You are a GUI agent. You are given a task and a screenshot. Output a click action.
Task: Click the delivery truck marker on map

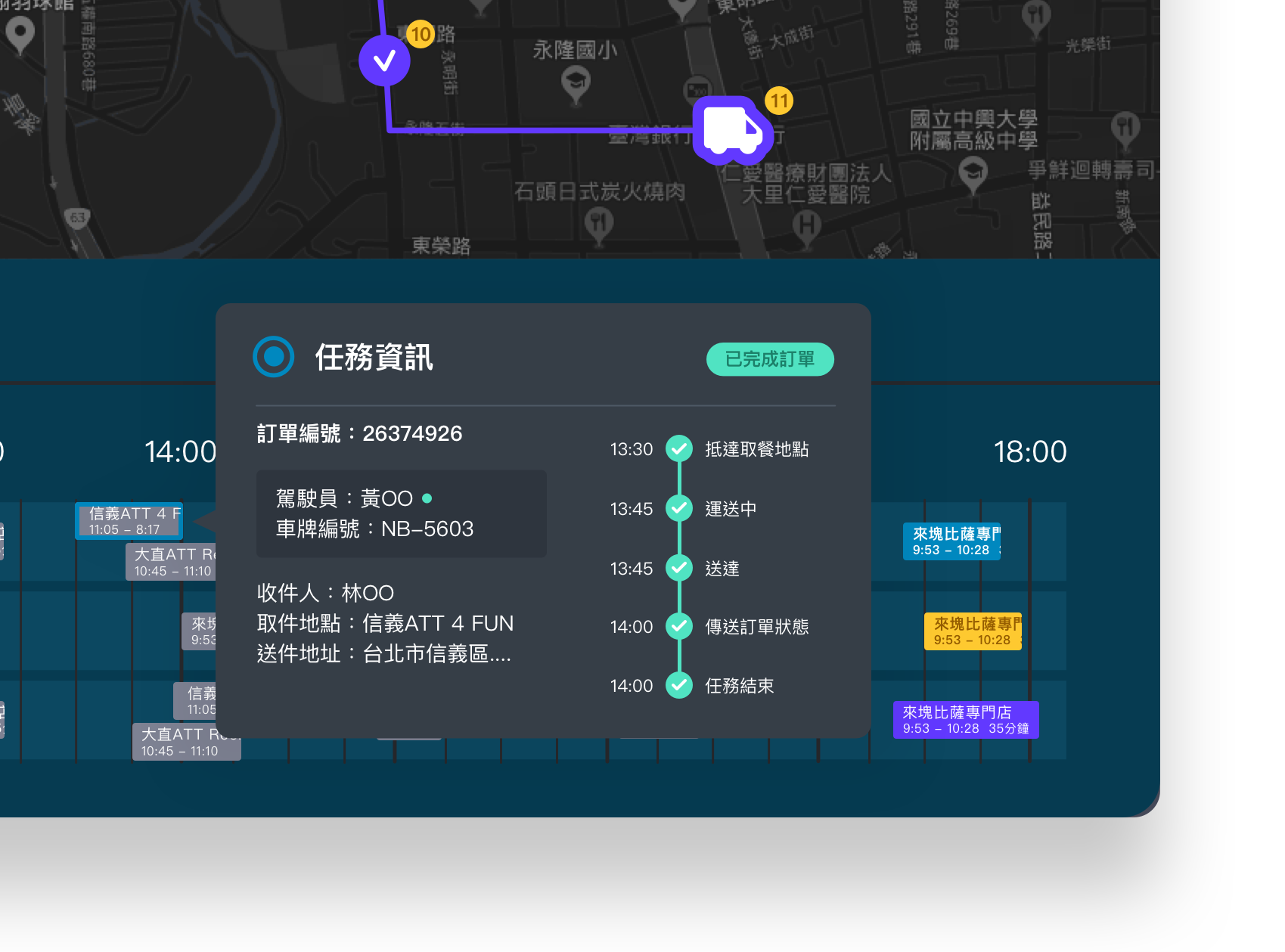tap(732, 130)
